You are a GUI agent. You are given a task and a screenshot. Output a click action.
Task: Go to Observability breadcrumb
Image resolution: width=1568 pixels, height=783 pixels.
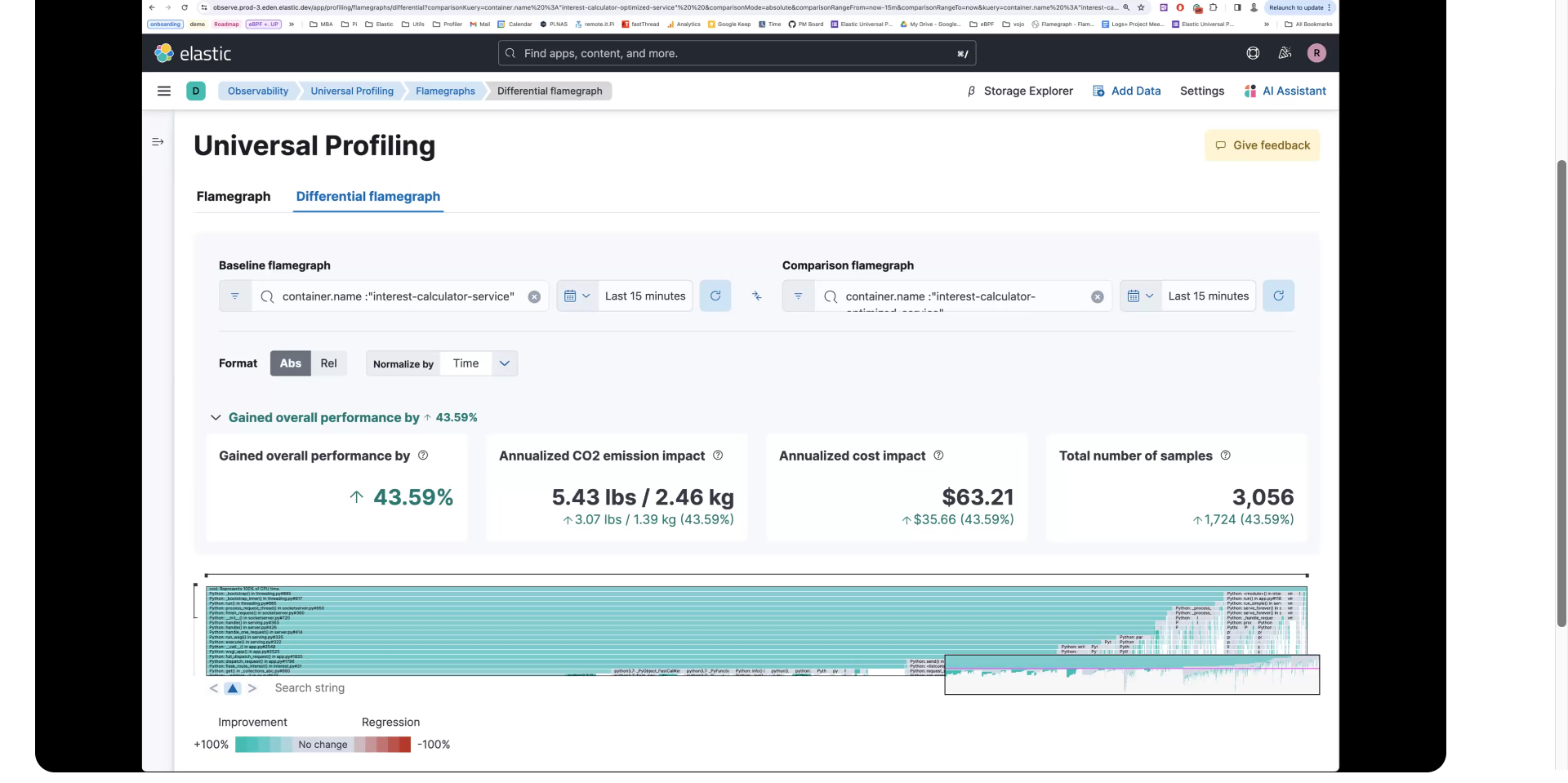click(258, 91)
